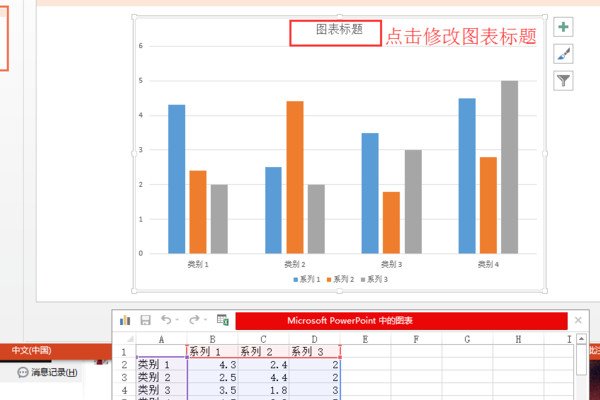Open redo history dropdown arrow
This screenshot has height=400, width=600.
[205, 320]
